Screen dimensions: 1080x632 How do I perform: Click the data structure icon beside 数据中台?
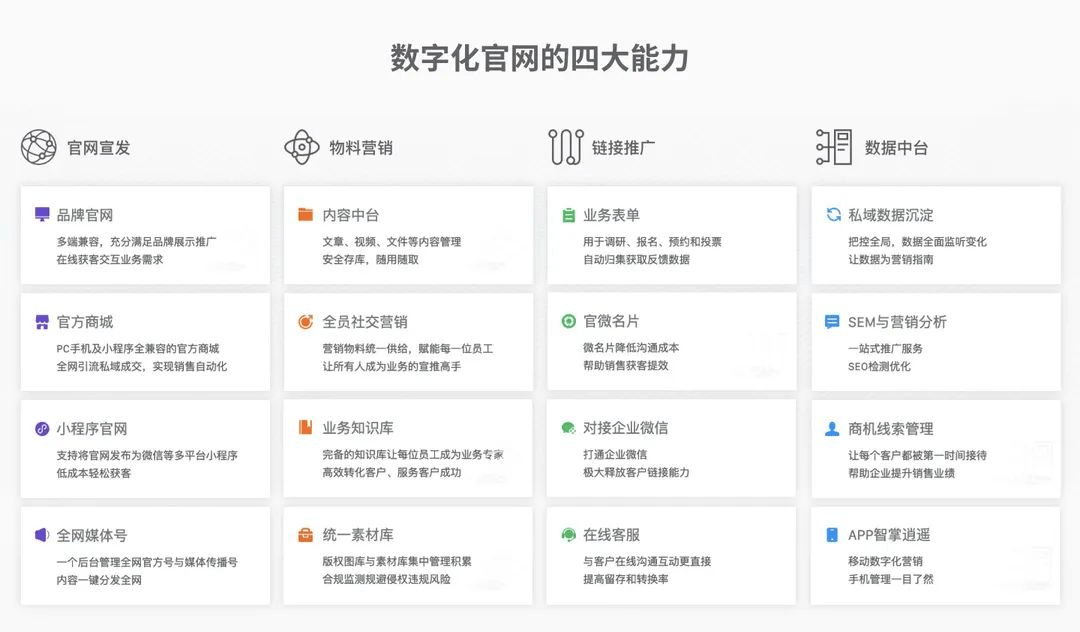834,147
